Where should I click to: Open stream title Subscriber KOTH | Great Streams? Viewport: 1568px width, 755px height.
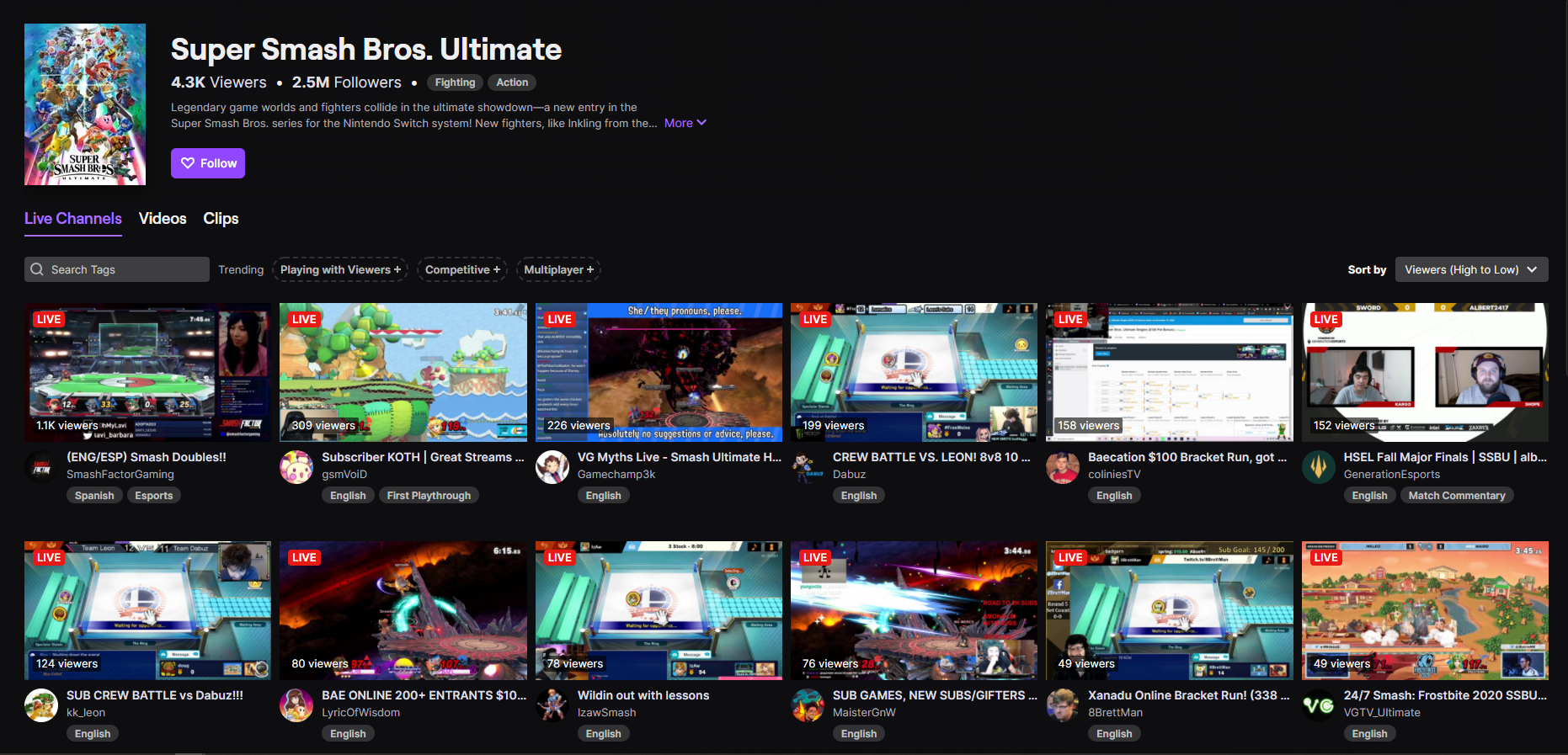(x=423, y=457)
